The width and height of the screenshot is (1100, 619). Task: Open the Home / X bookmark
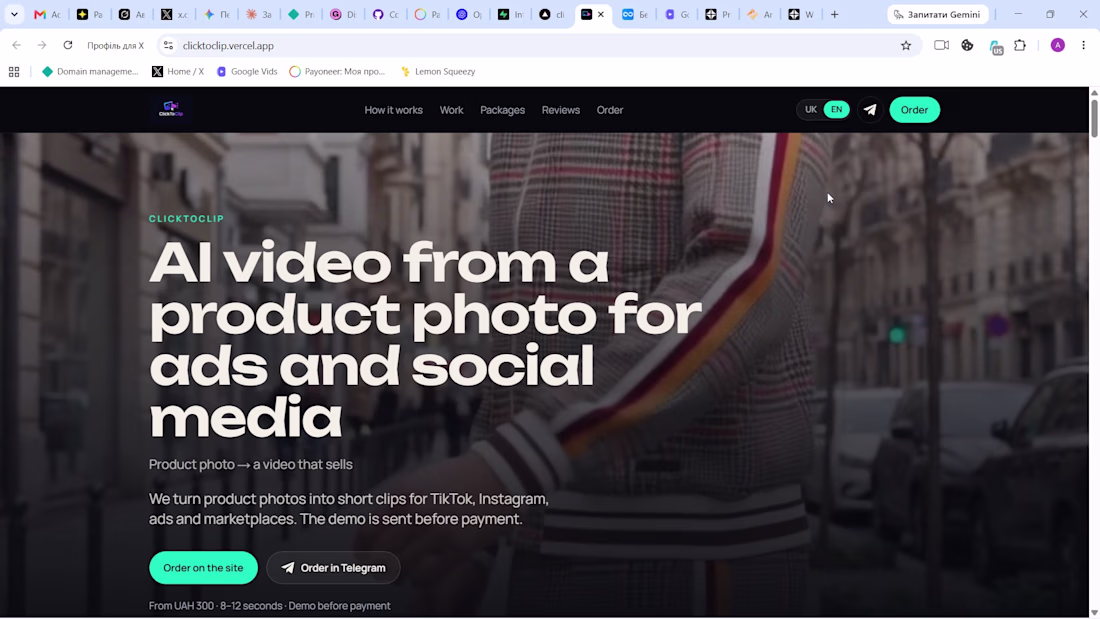(x=178, y=72)
